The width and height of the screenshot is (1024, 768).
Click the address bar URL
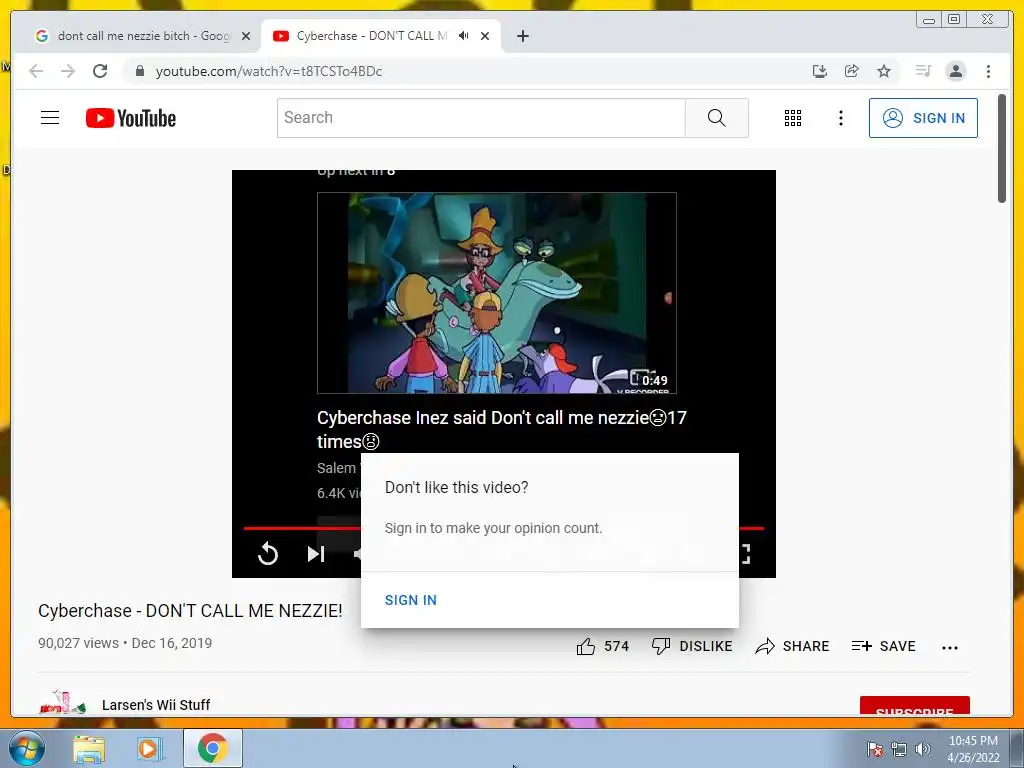(x=268, y=71)
